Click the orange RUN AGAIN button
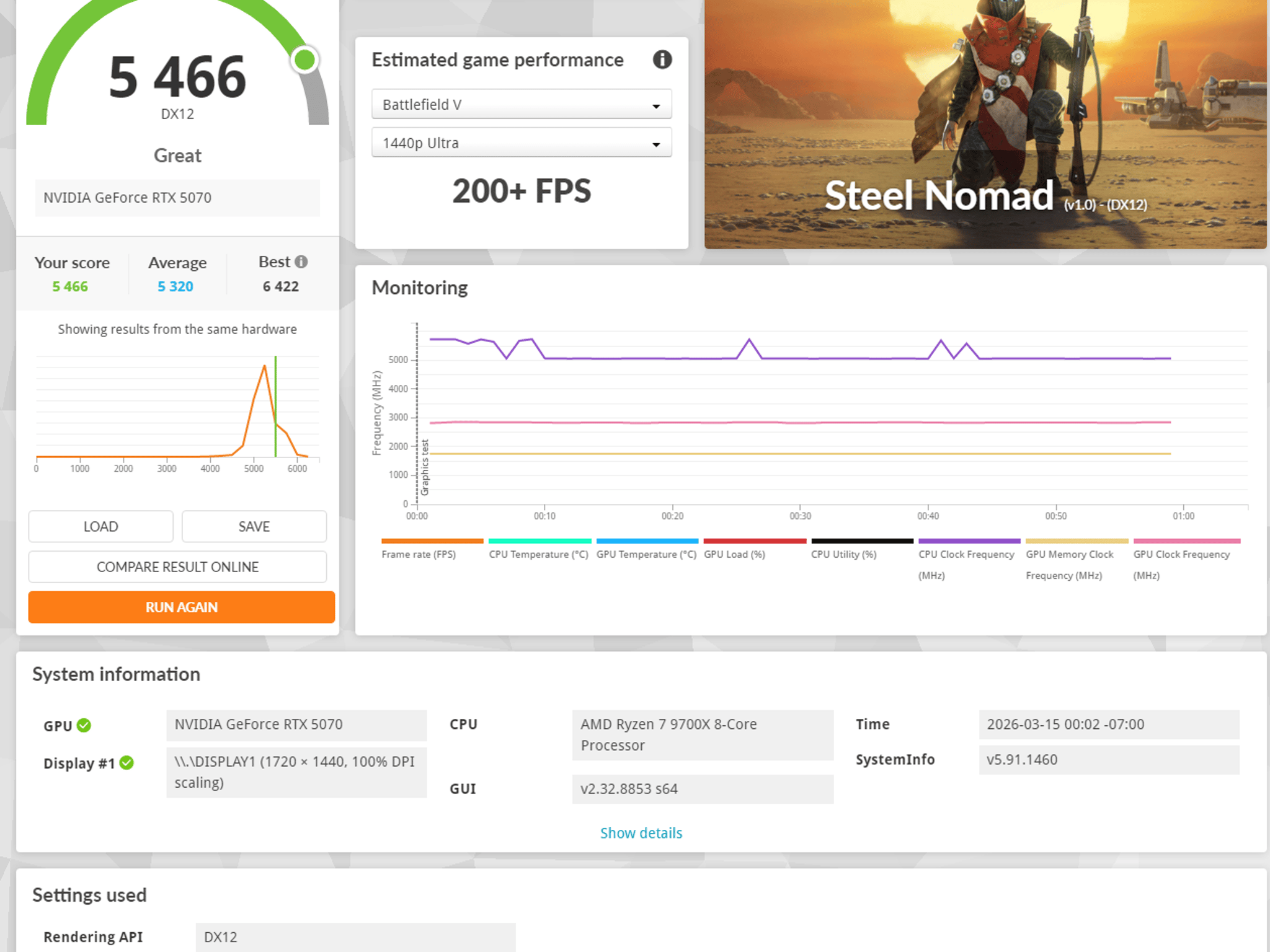This screenshot has height=952, width=1270. [182, 607]
